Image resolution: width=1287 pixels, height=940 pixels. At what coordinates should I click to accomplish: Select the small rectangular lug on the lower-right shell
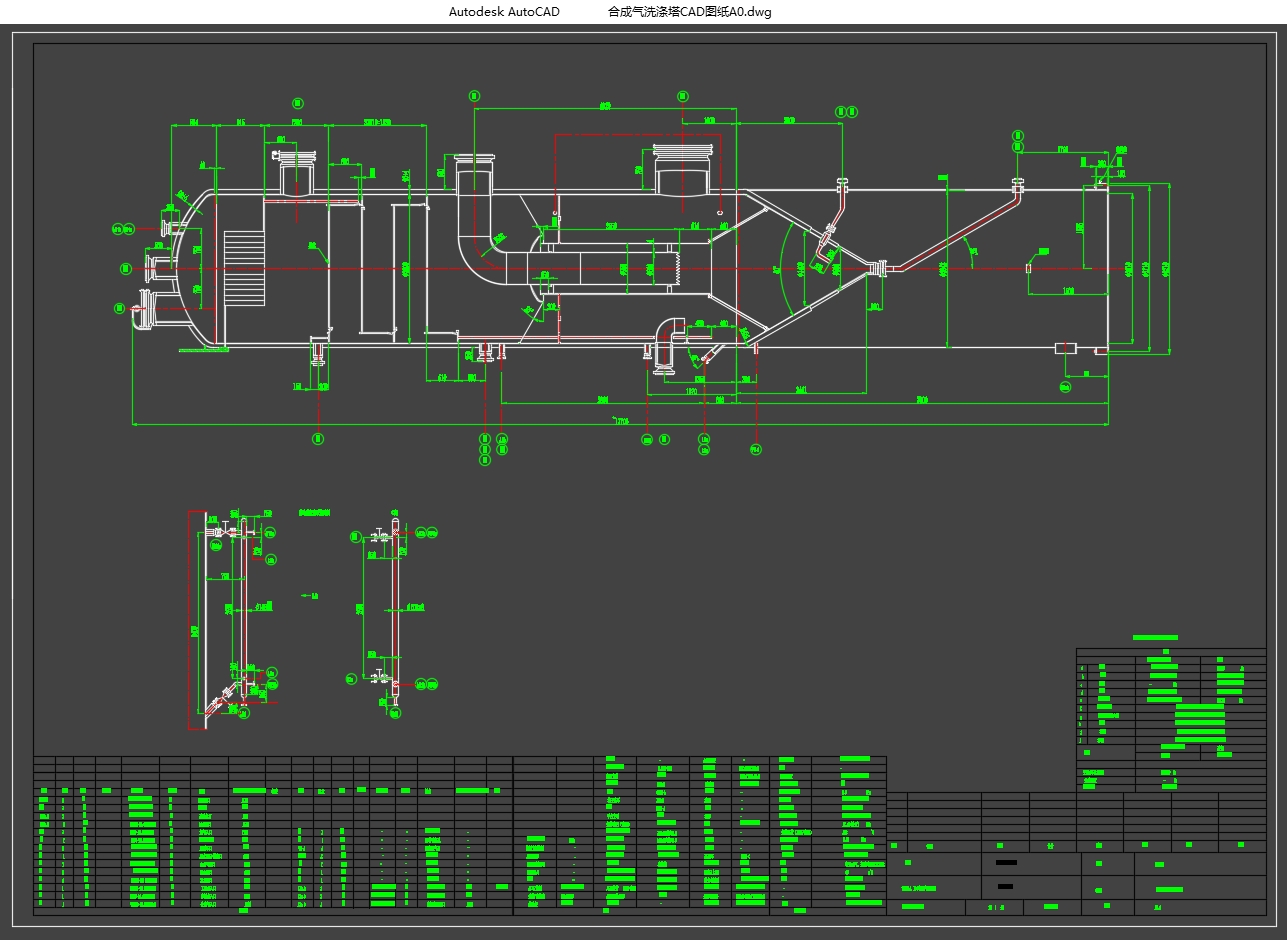click(x=1065, y=347)
